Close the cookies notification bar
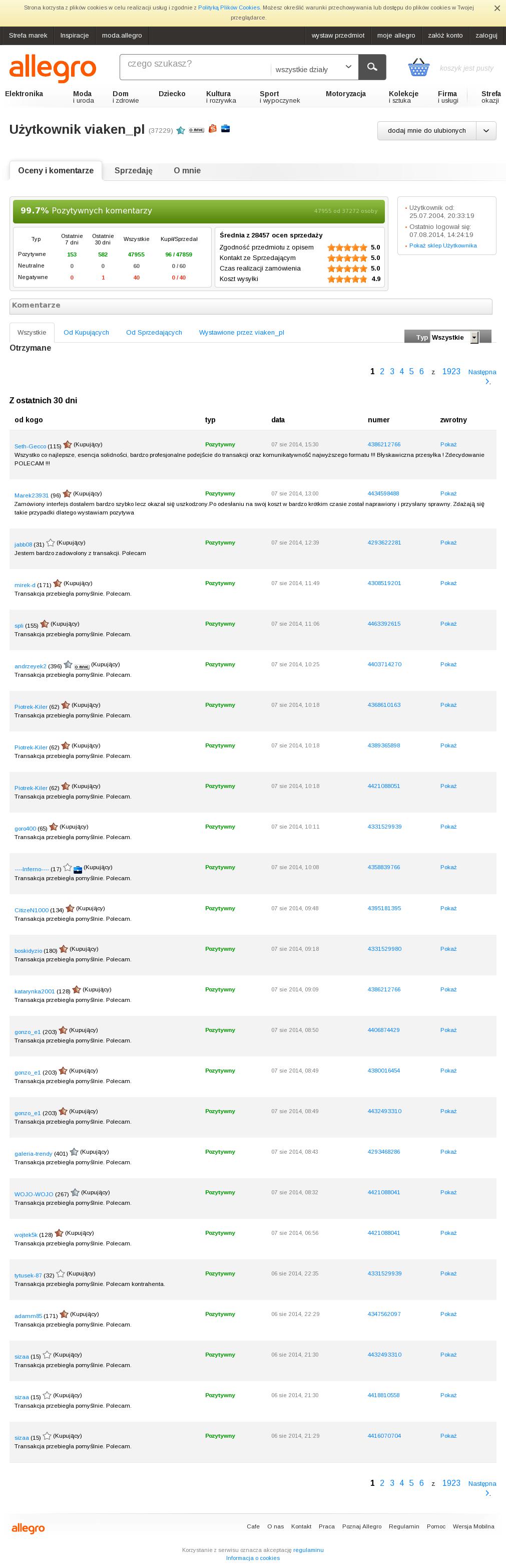The height and width of the screenshot is (1568, 506). pos(497,9)
